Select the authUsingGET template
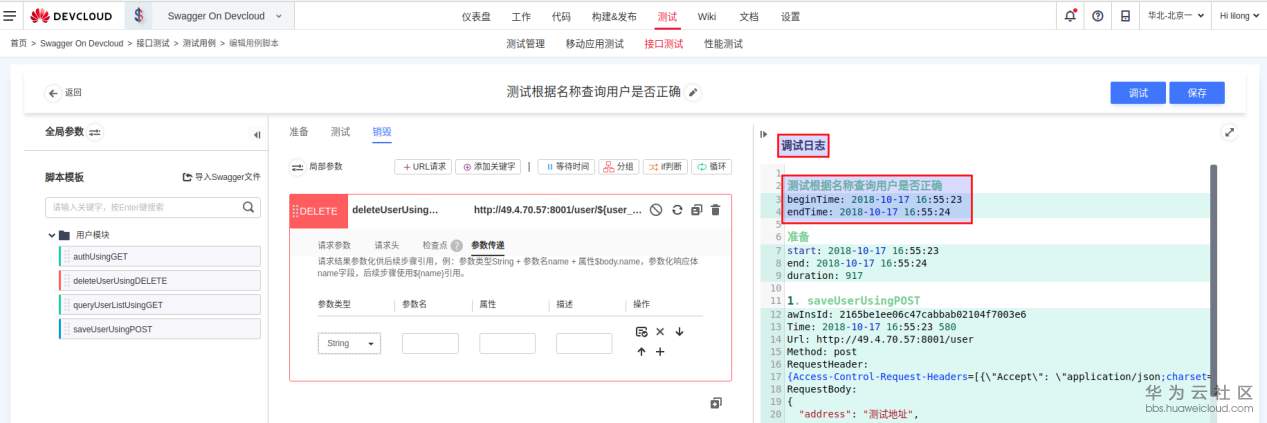The height and width of the screenshot is (423, 1267). pos(160,256)
